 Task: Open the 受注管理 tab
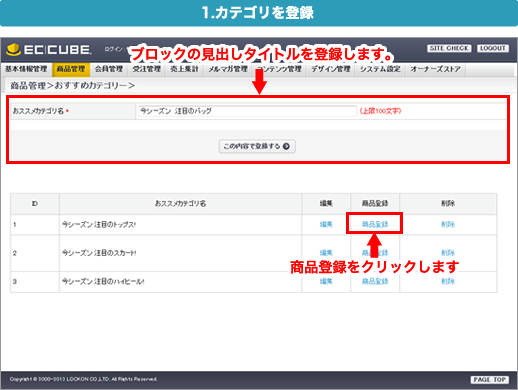point(147,69)
